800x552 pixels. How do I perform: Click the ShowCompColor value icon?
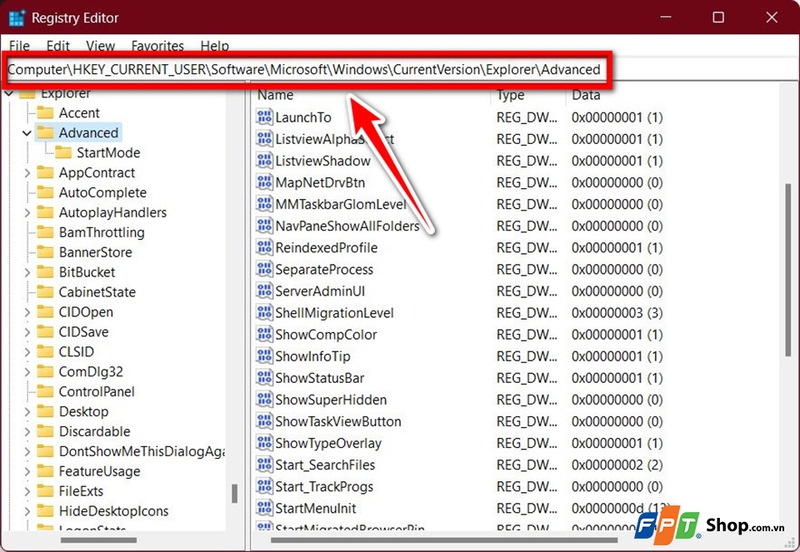pos(264,334)
